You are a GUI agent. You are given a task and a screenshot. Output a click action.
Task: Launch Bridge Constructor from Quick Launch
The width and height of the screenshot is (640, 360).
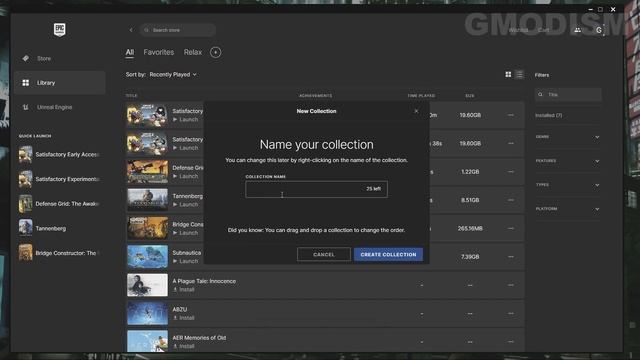60,253
